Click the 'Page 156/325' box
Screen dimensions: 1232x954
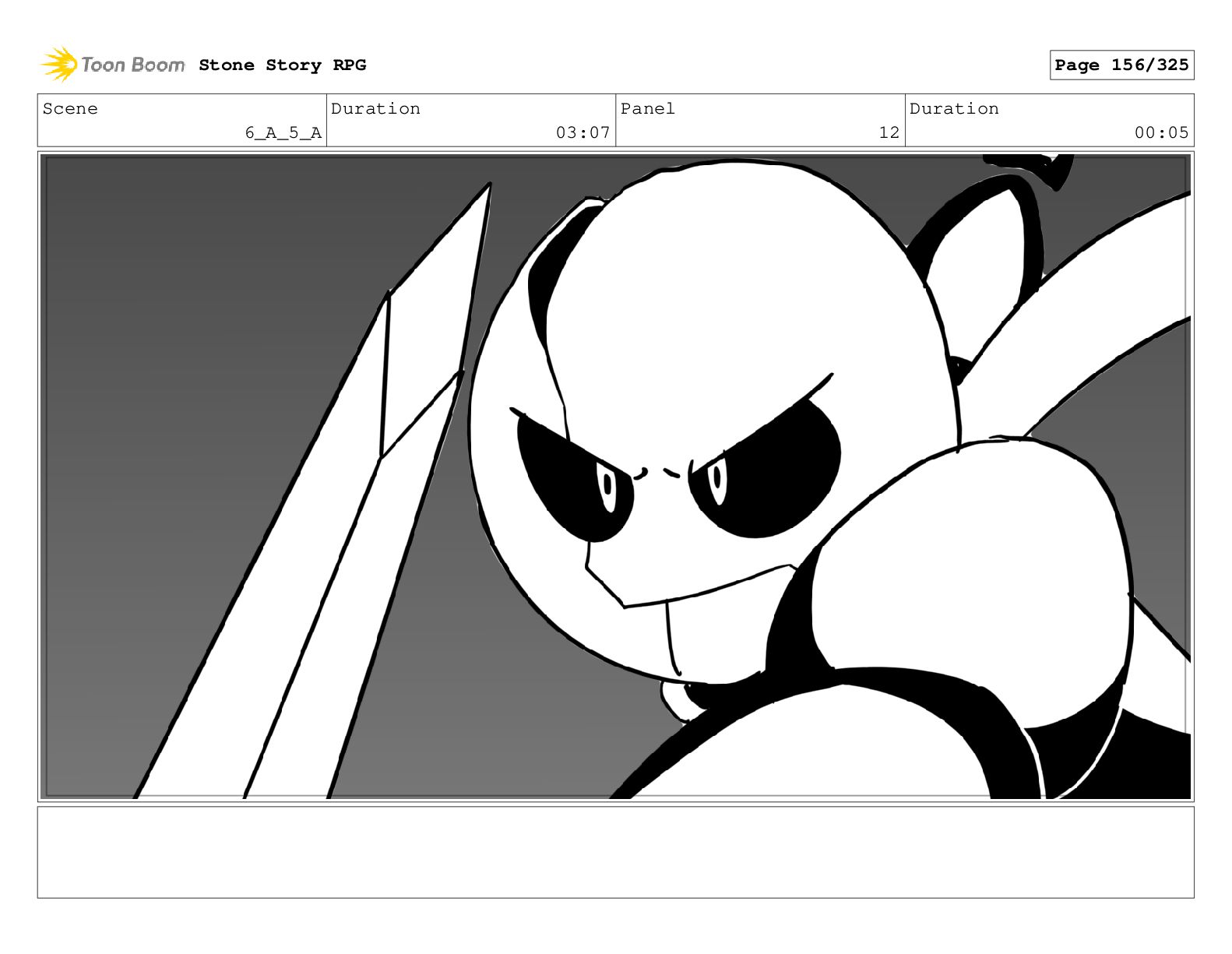[x=1121, y=65]
